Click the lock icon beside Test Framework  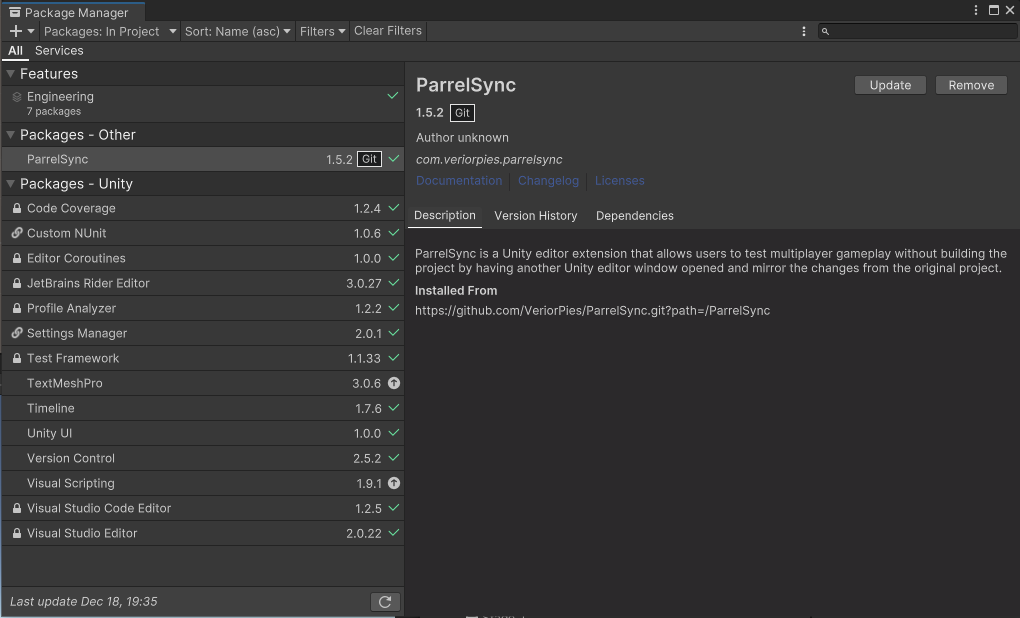[x=17, y=358]
